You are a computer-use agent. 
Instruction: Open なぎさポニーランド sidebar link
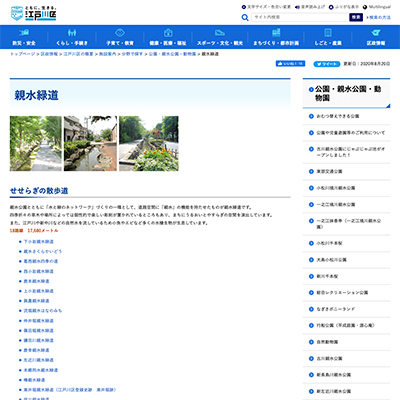pos(336,309)
